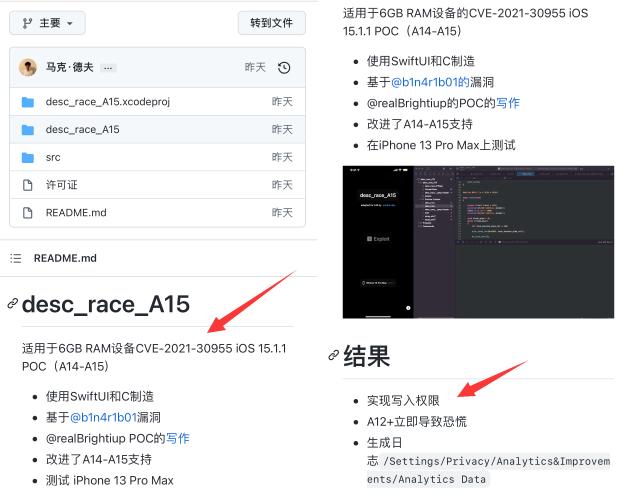Click the README.md header title

(x=65, y=258)
